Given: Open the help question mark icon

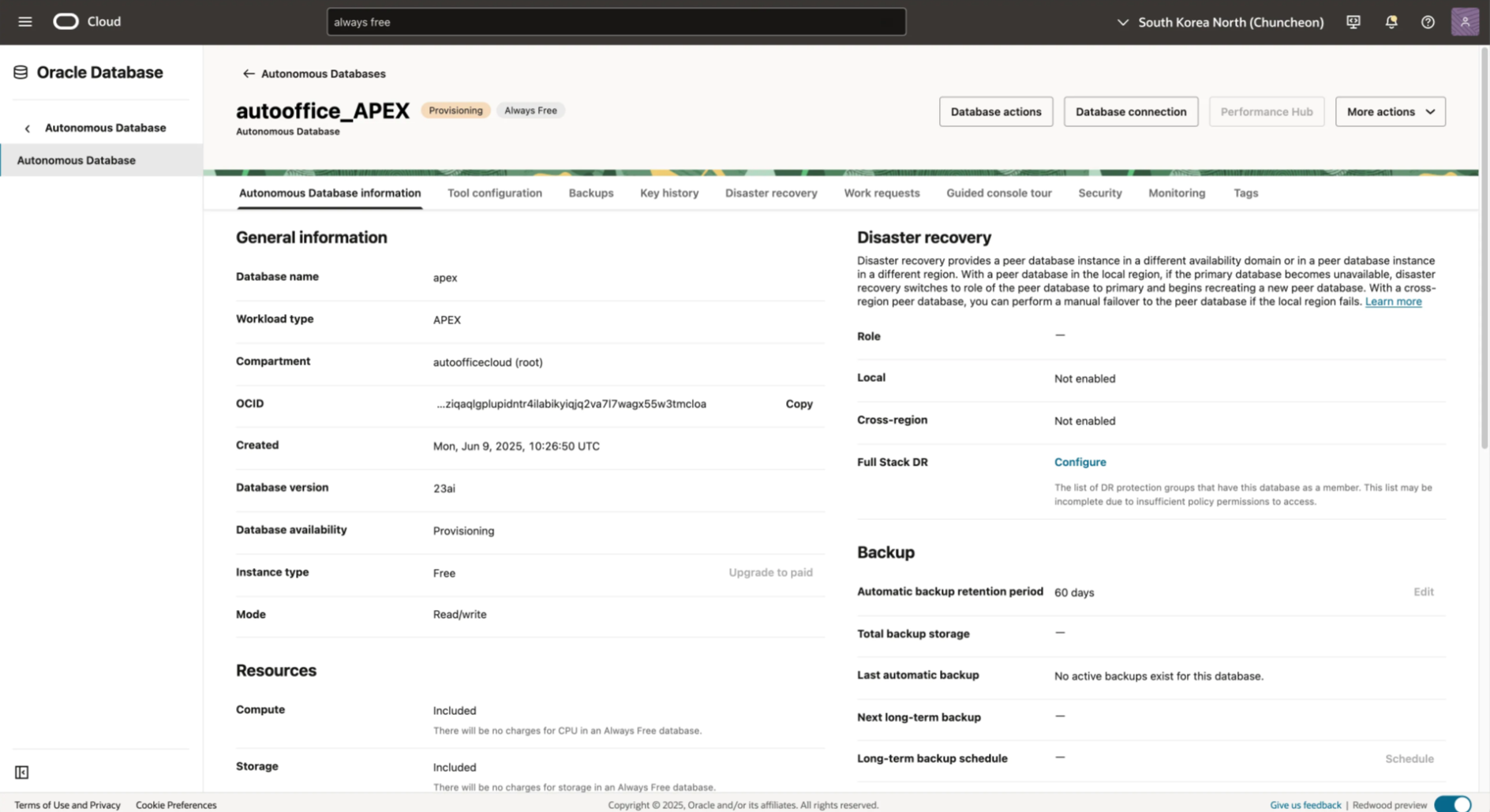Looking at the screenshot, I should pyautogui.click(x=1428, y=22).
